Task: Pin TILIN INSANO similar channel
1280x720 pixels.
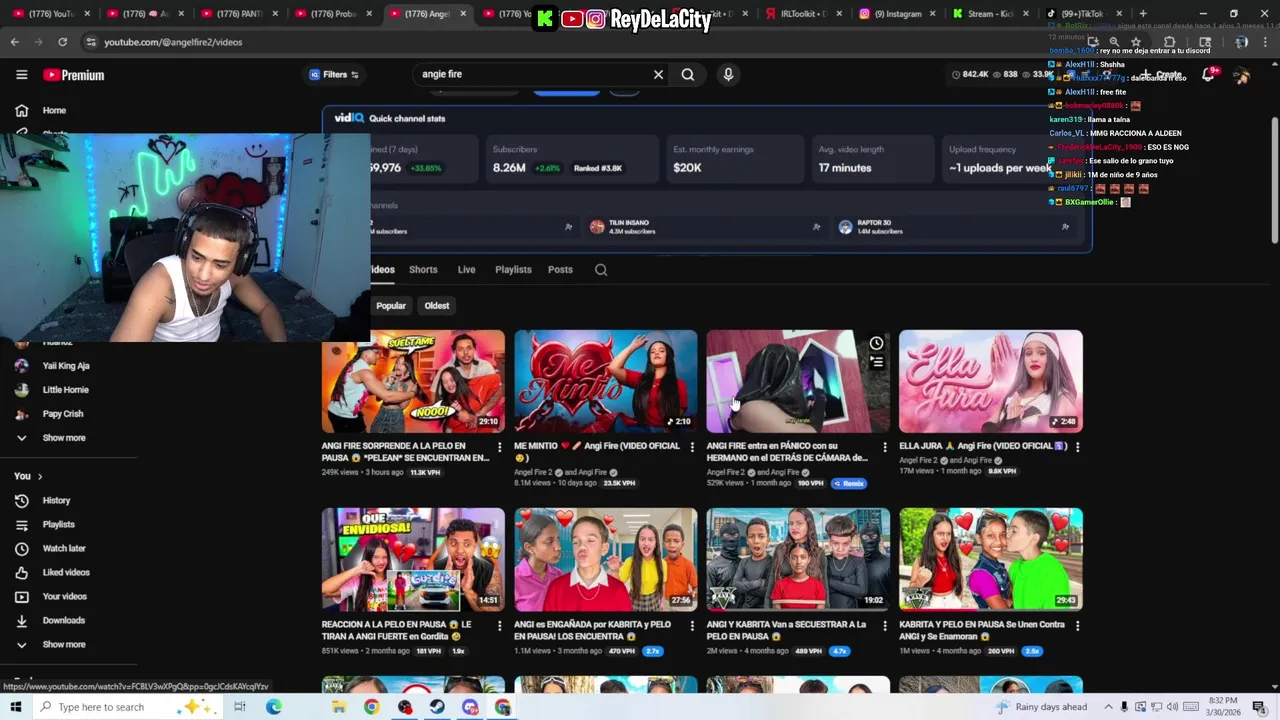Action: tap(816, 227)
